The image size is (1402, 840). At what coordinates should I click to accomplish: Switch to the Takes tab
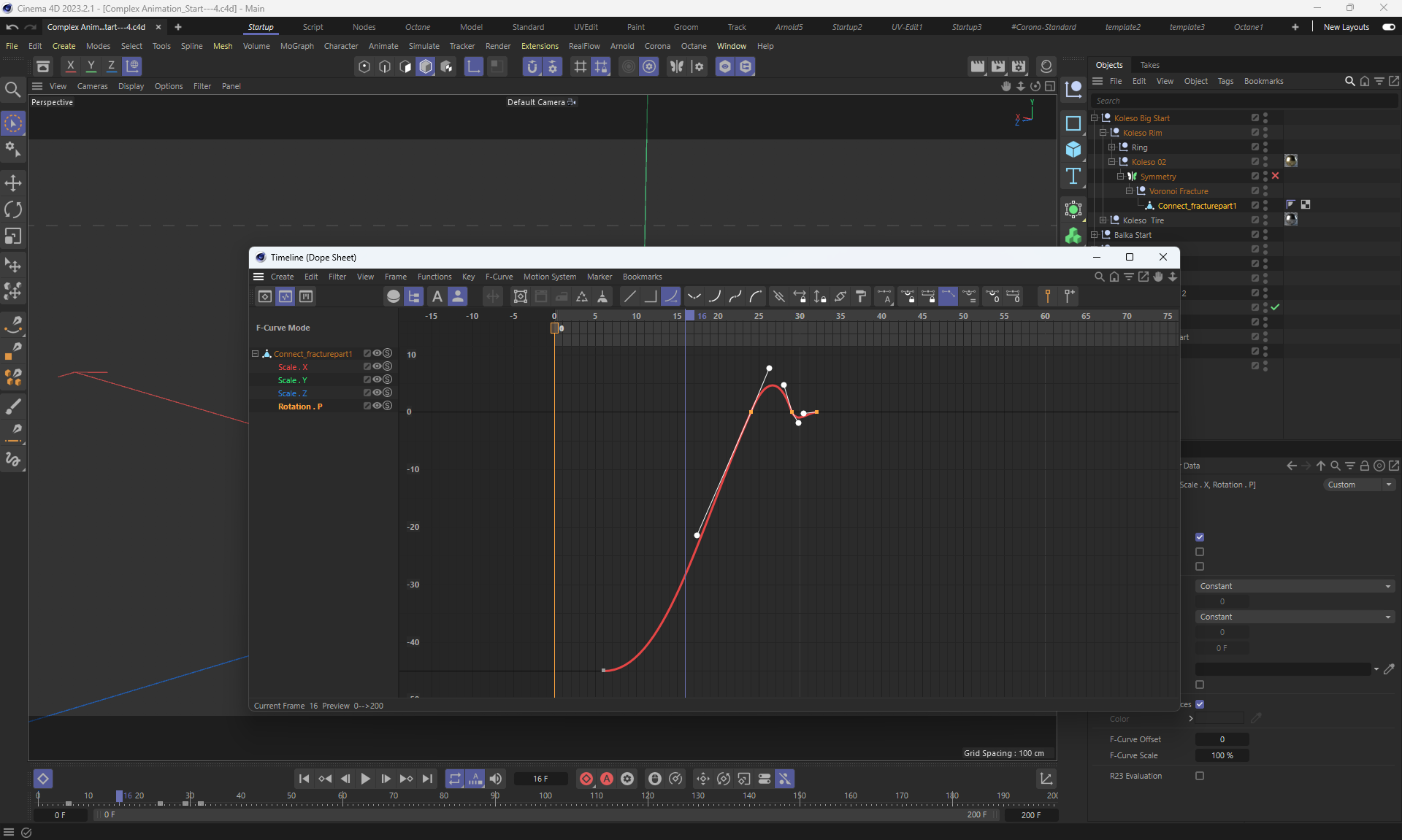[x=1149, y=65]
